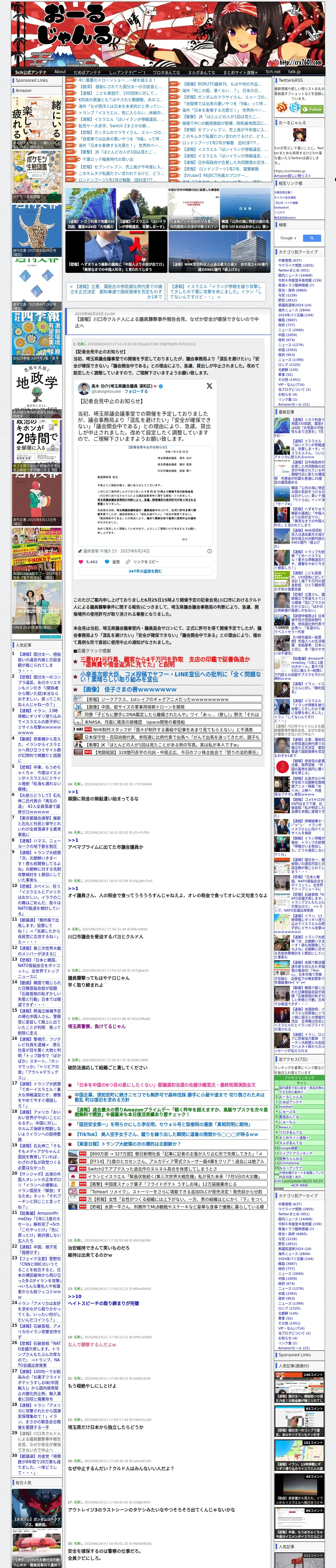The width and height of the screenshot is (336, 1568).
Task: Click リンクをコピー on embedded tweet
Action: pyautogui.click(x=142, y=562)
